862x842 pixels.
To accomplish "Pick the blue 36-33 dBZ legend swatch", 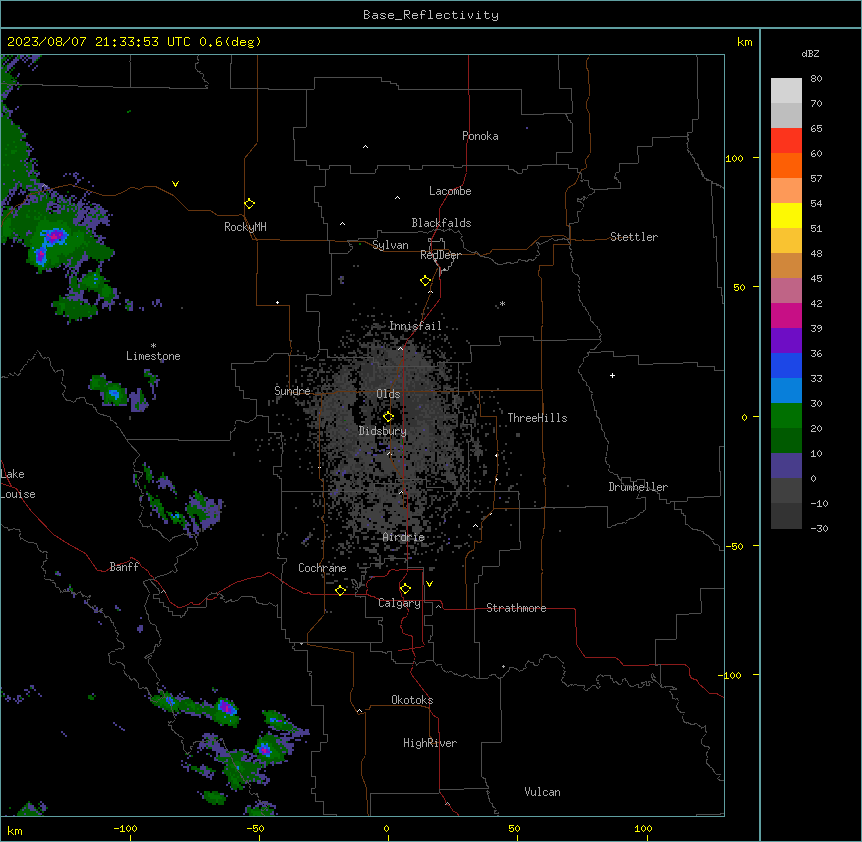I will pyautogui.click(x=786, y=365).
